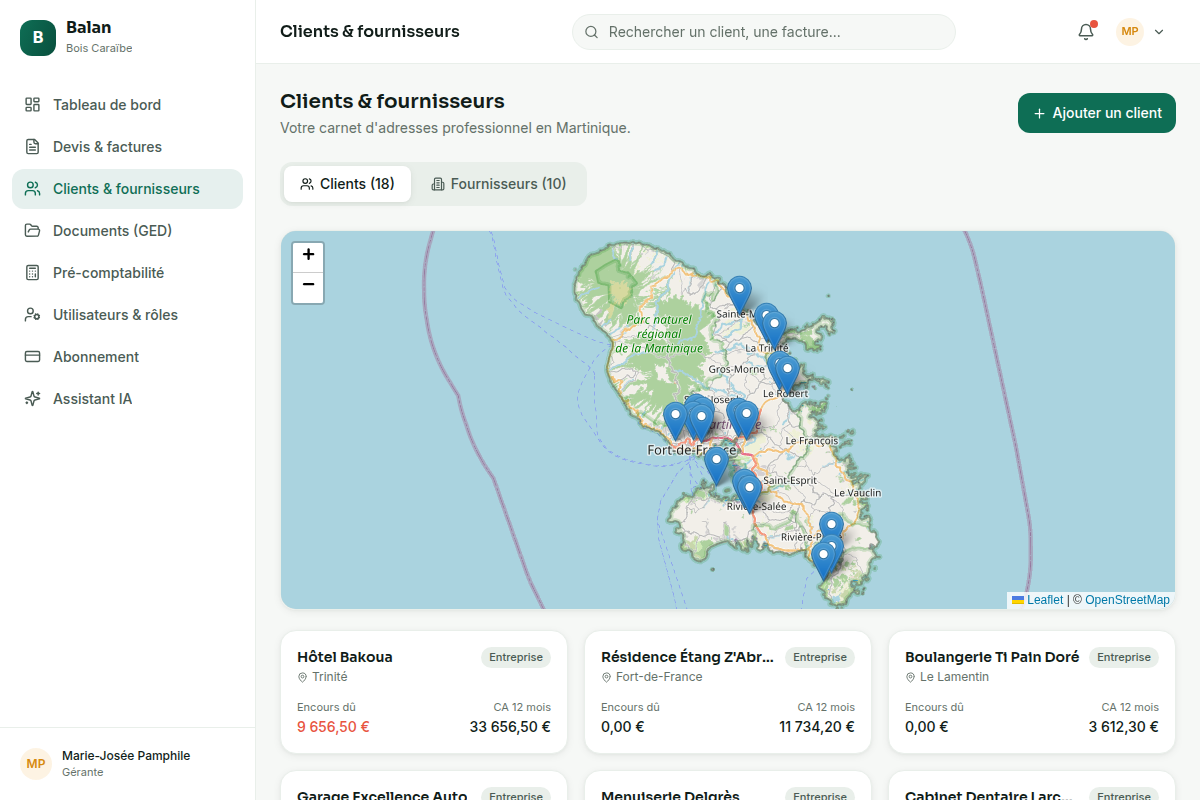Click the pin icon beside Le Lamentin
The height and width of the screenshot is (800, 1200).
tap(910, 677)
